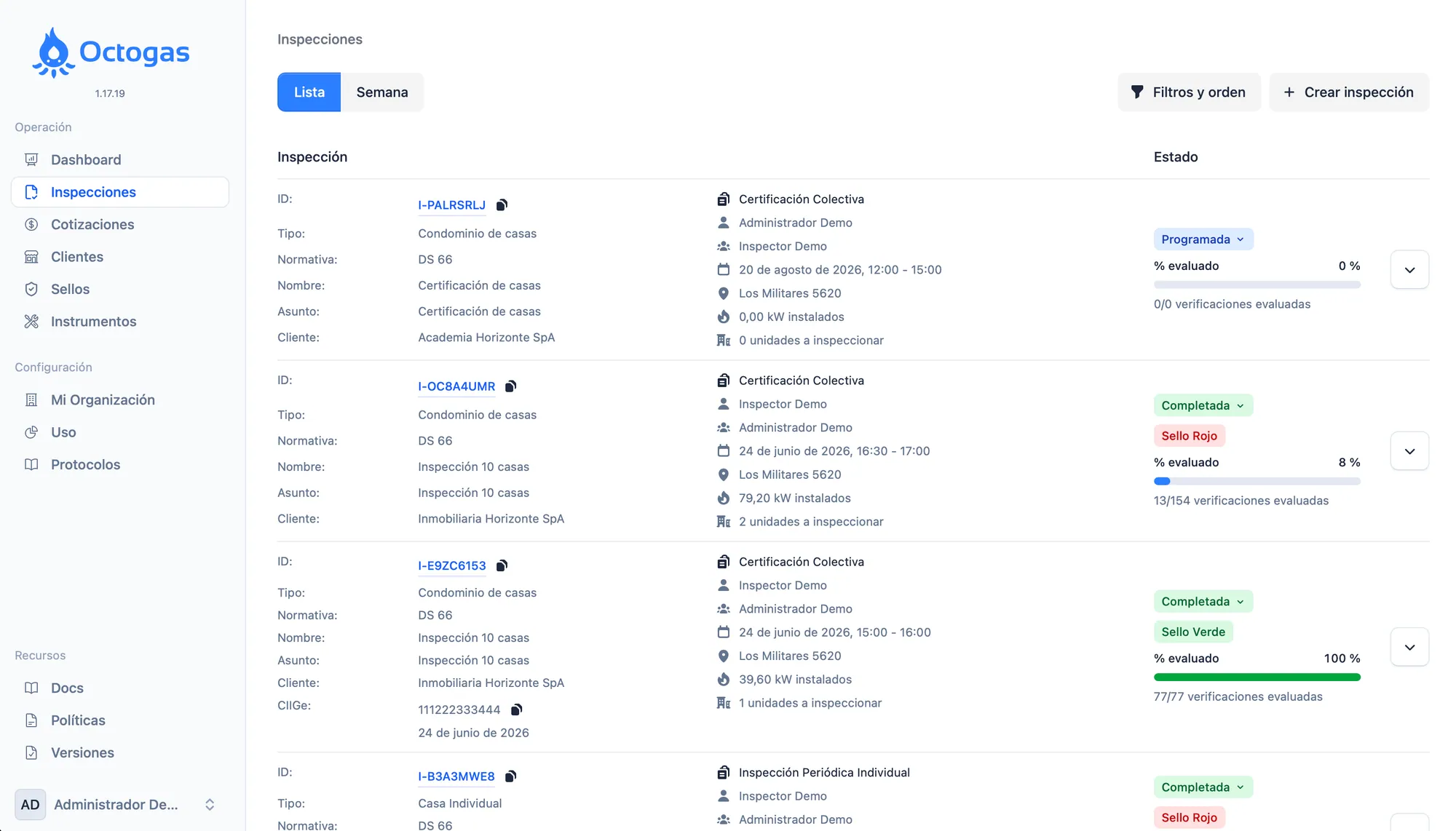Click the Octogas logo
The width and height of the screenshot is (1456, 831).
click(x=110, y=52)
